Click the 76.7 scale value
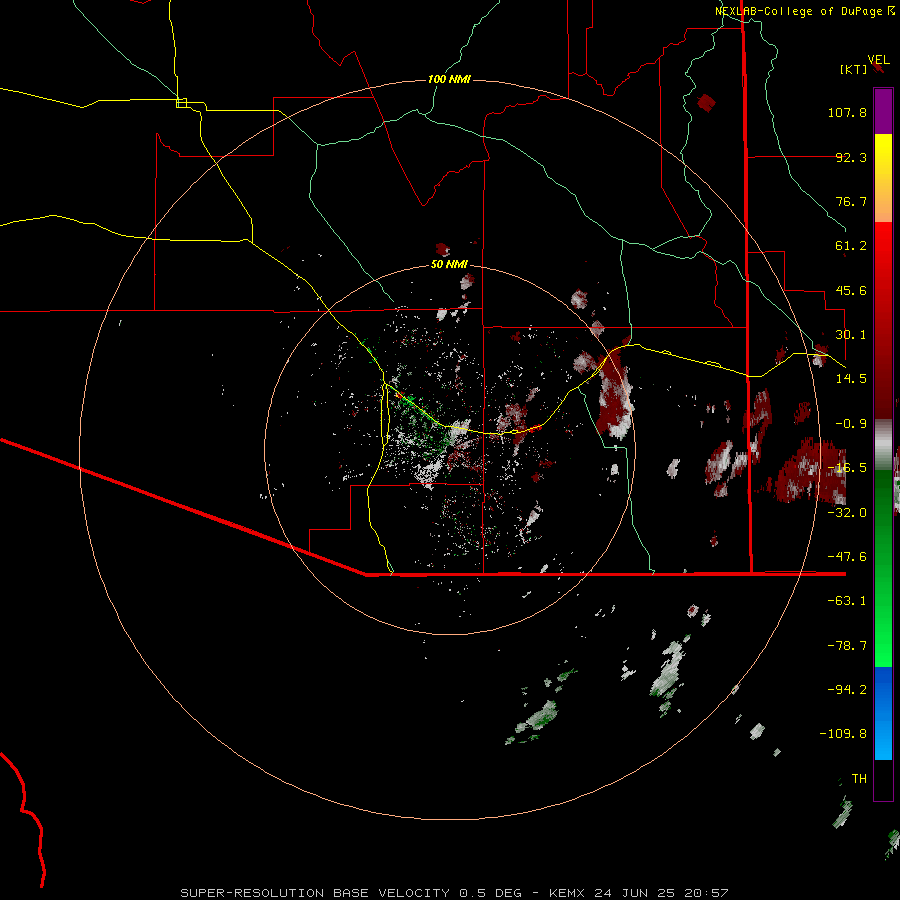Image resolution: width=900 pixels, height=900 pixels. (x=851, y=201)
